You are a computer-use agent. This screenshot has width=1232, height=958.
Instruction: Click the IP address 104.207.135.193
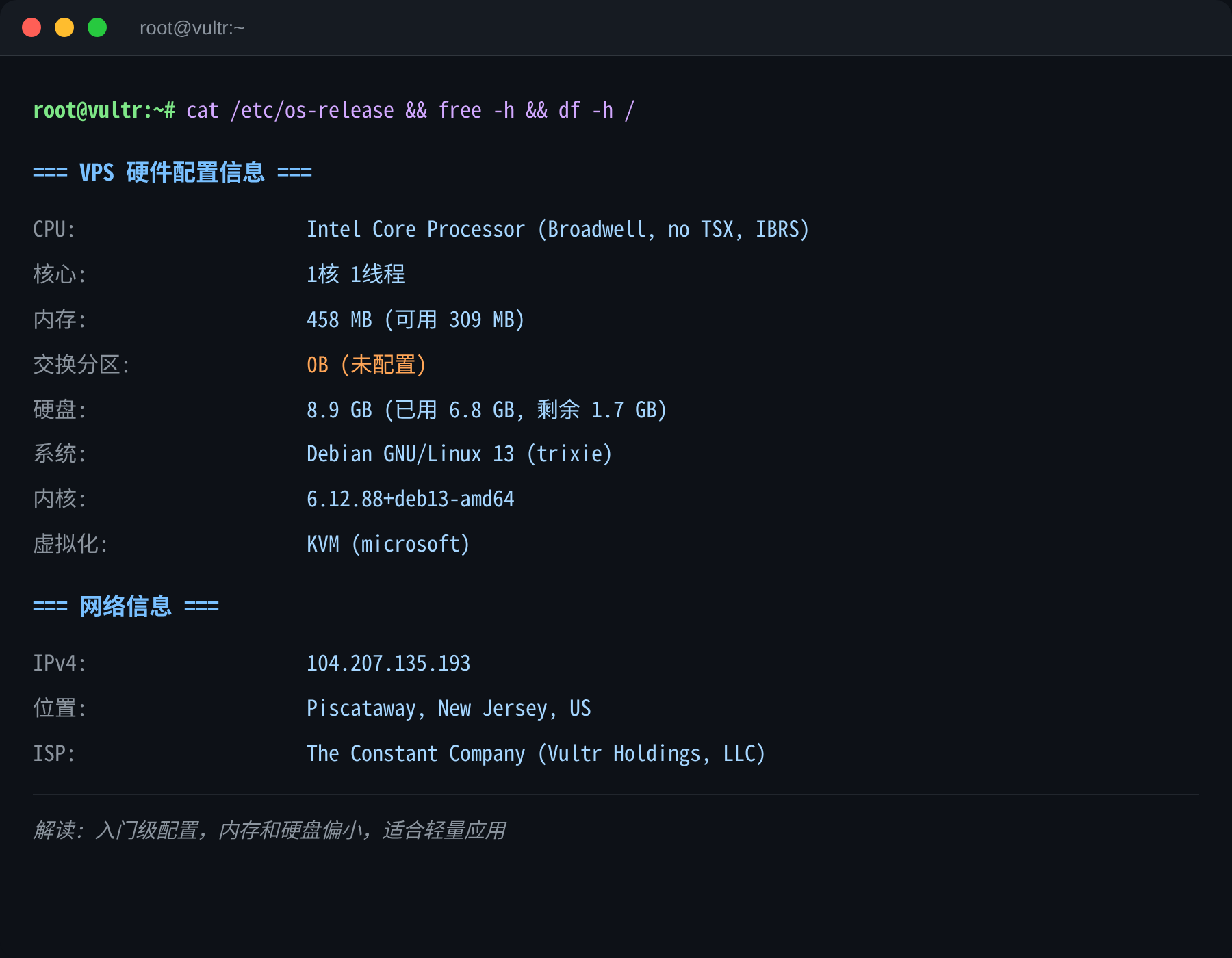coord(389,663)
